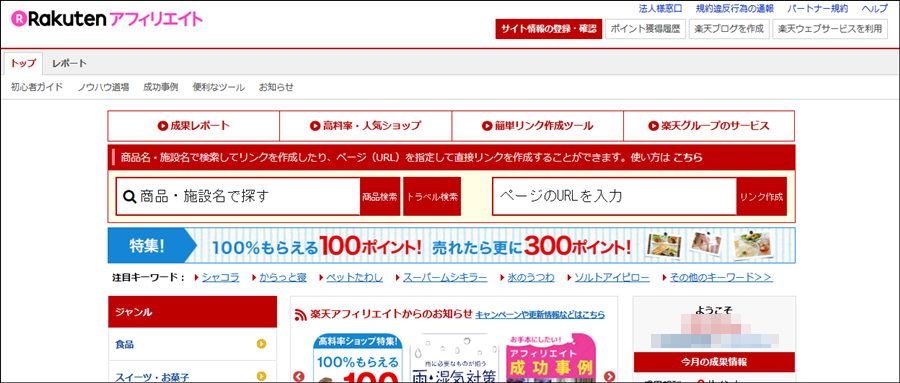Open the 楽天グループのサービス panel button
The height and width of the screenshot is (383, 900).
(x=709, y=126)
